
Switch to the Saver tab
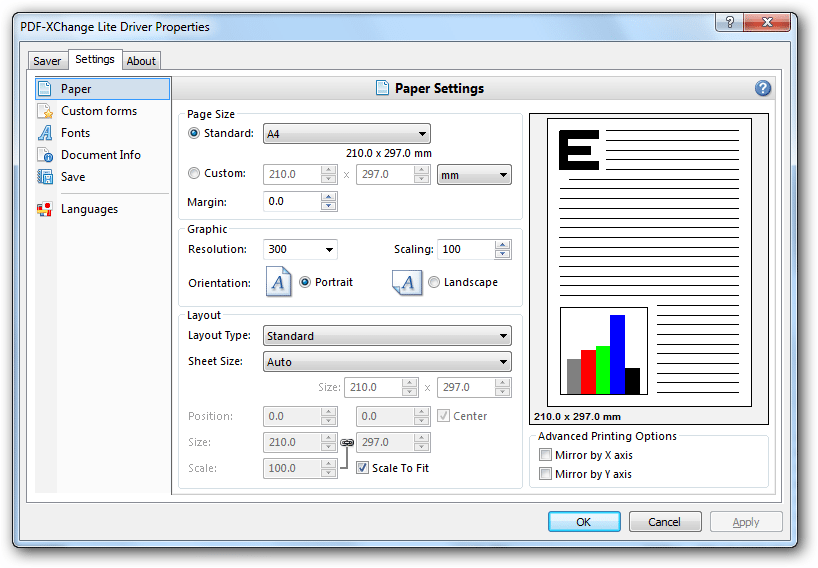(x=47, y=61)
